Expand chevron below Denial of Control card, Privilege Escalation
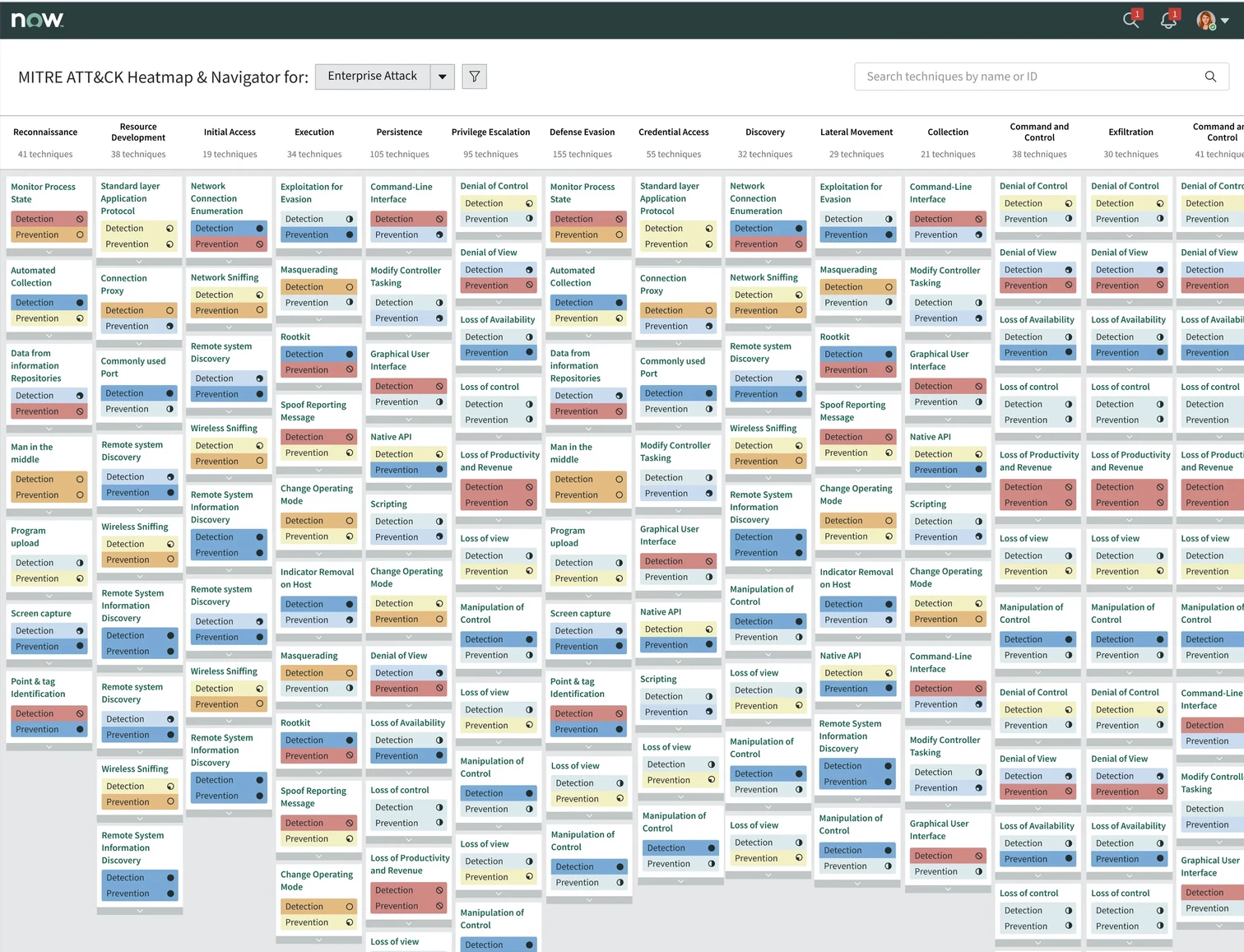The width and height of the screenshot is (1244, 952). pyautogui.click(x=498, y=236)
